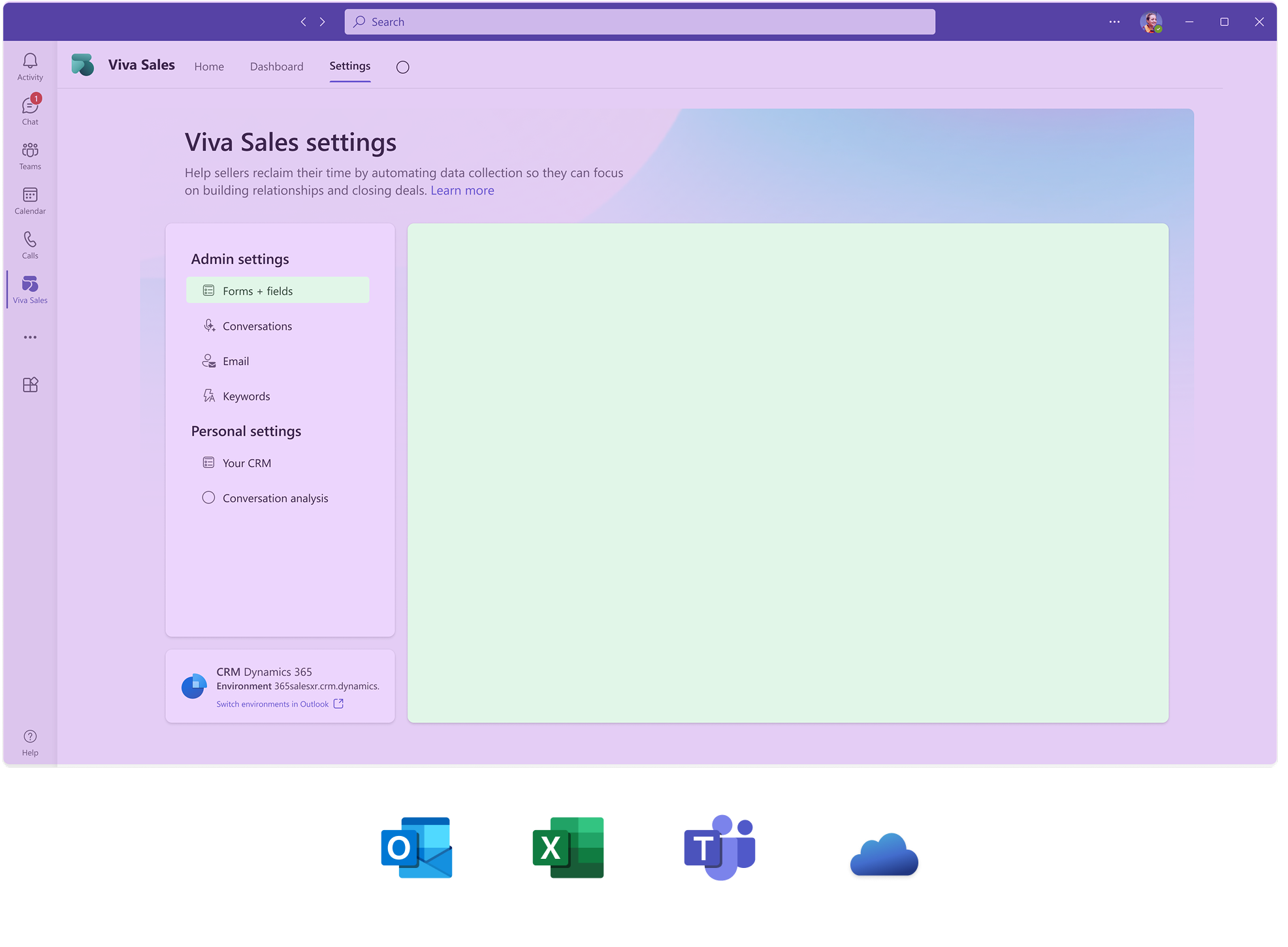Click the Viva Sales app logo

coord(83,65)
